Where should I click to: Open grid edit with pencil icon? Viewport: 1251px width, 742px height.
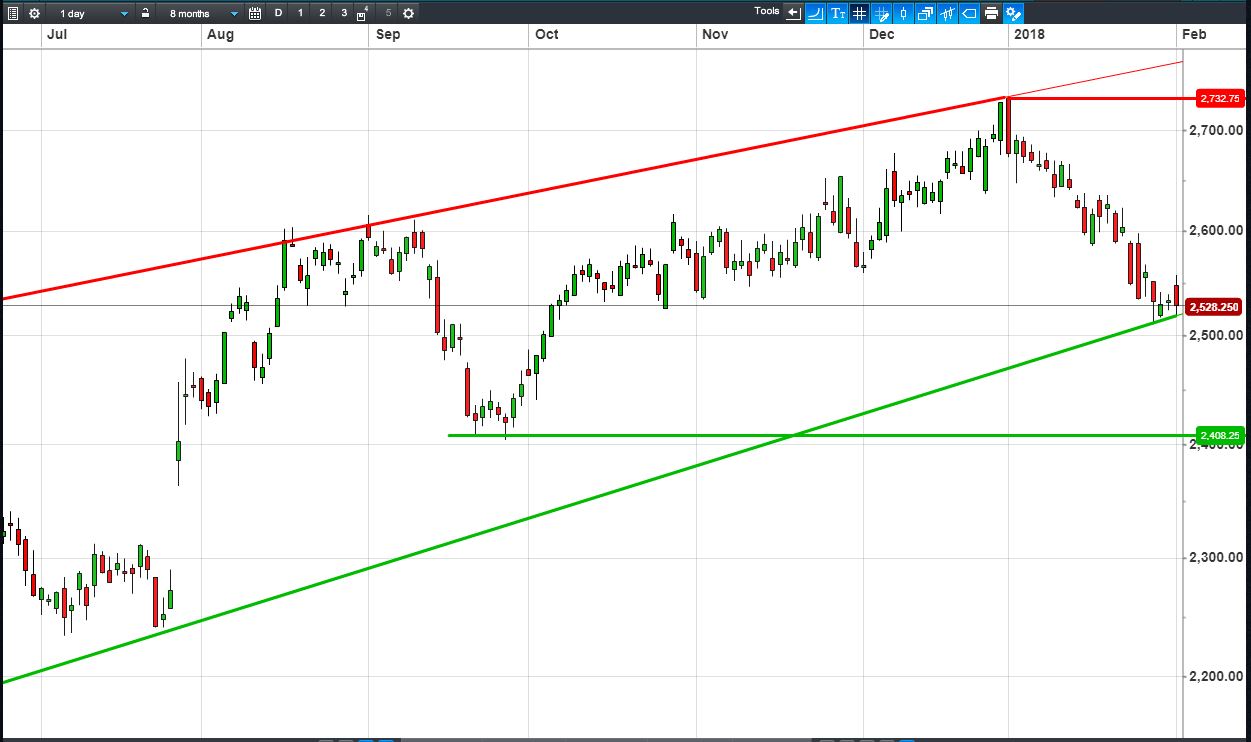click(x=881, y=13)
